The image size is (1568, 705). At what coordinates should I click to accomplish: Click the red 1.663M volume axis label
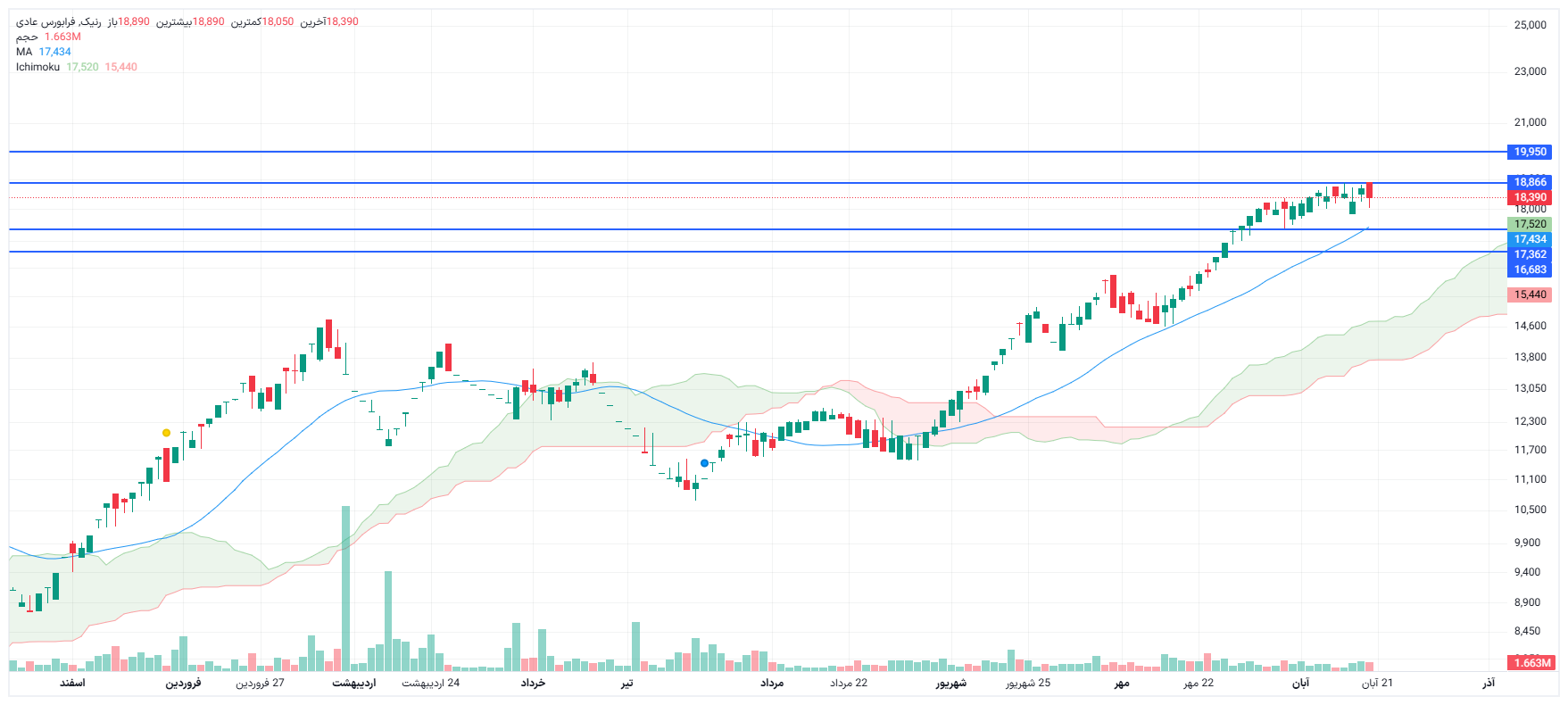1531,663
